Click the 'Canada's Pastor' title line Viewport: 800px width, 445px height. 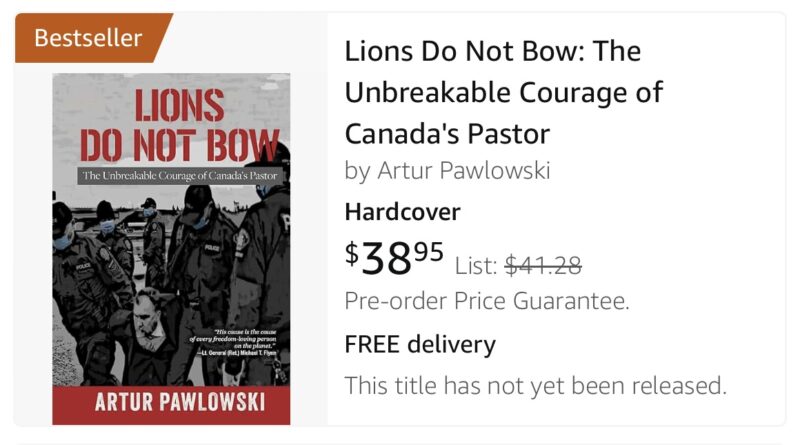coord(447,134)
